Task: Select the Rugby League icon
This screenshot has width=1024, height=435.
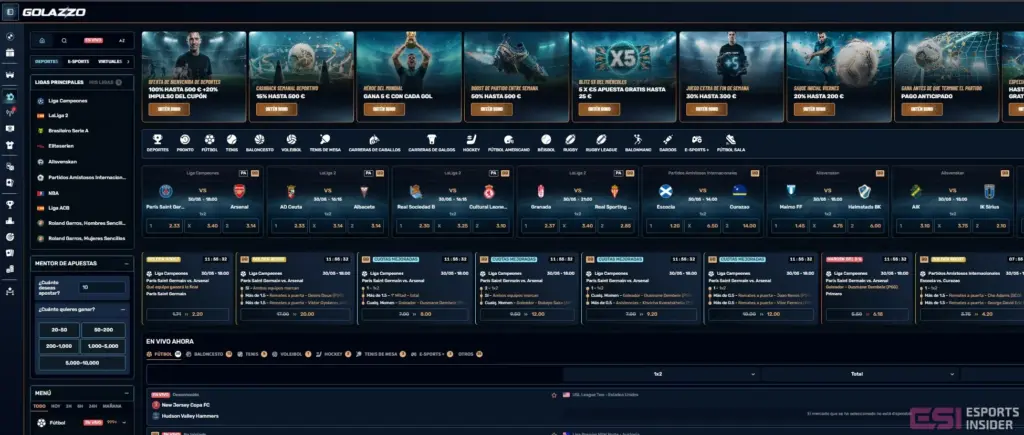Action: 601,139
